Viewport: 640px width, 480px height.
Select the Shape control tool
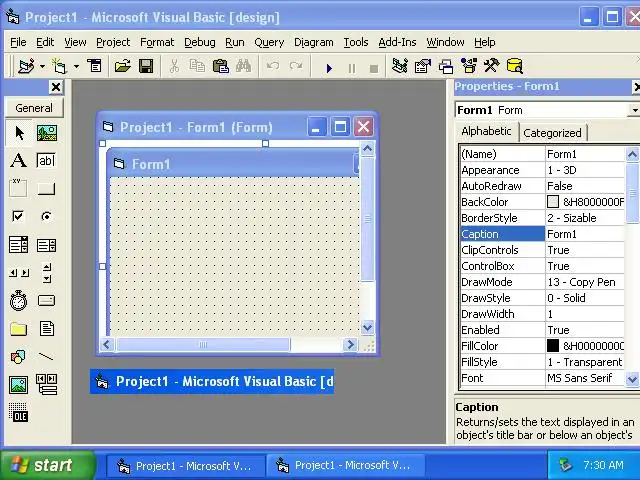19,357
